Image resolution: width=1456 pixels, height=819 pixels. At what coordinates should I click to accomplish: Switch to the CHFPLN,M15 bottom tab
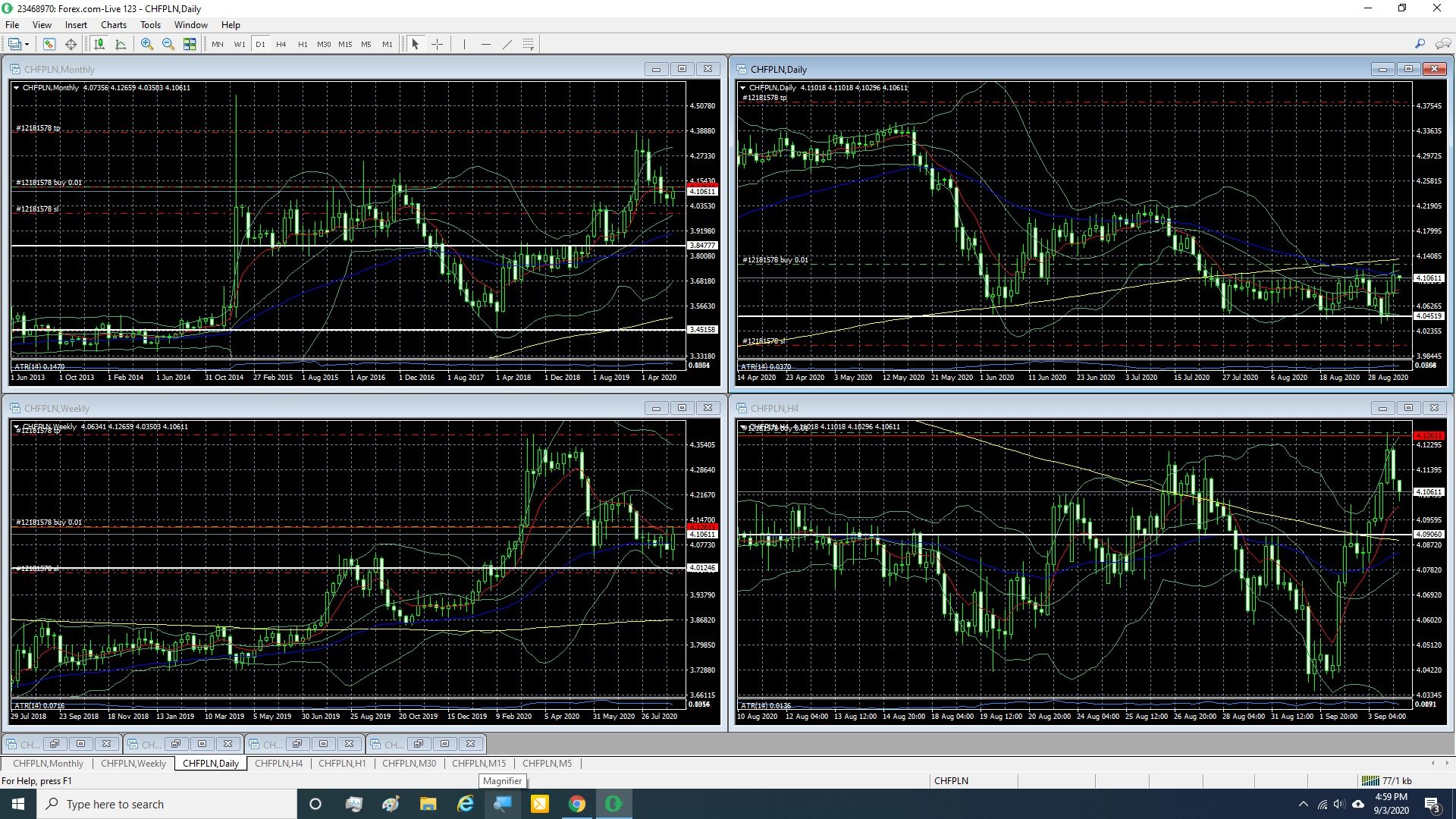479,764
